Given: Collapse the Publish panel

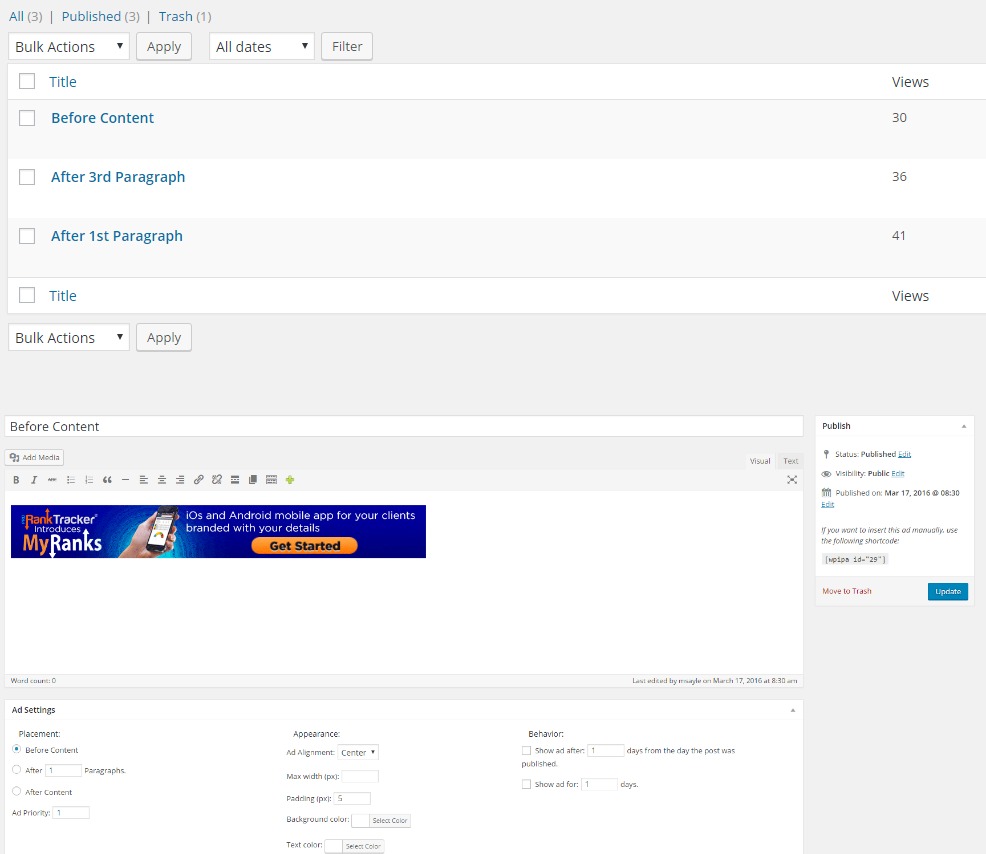Looking at the screenshot, I should [x=963, y=426].
